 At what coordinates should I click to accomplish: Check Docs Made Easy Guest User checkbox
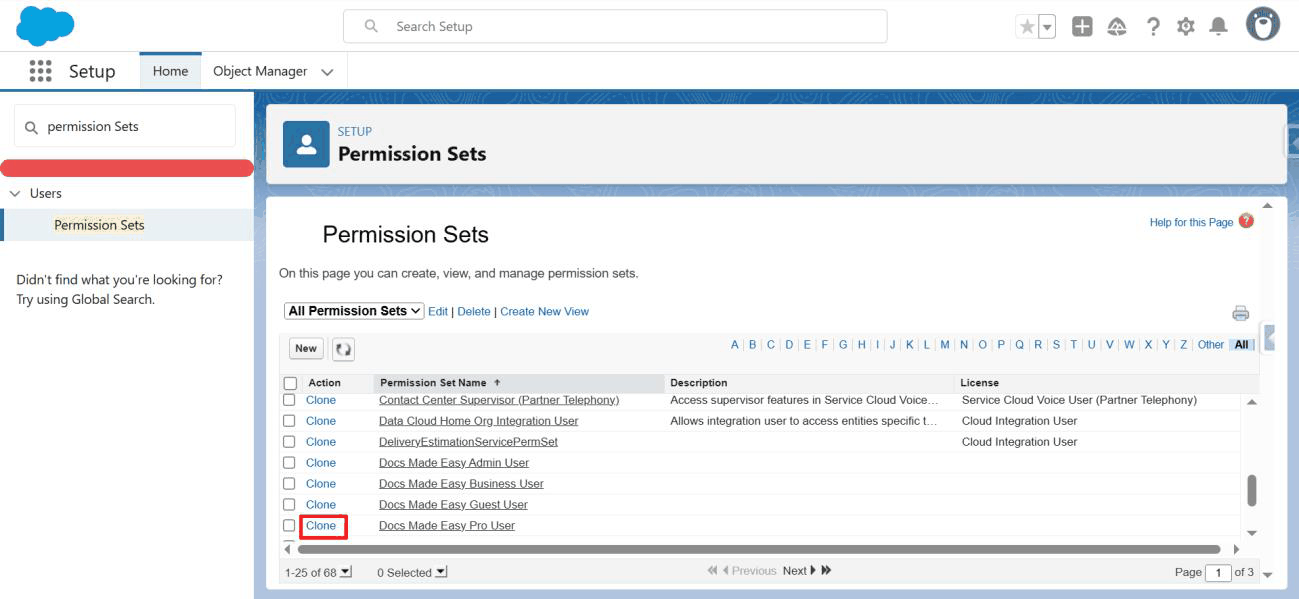point(289,505)
